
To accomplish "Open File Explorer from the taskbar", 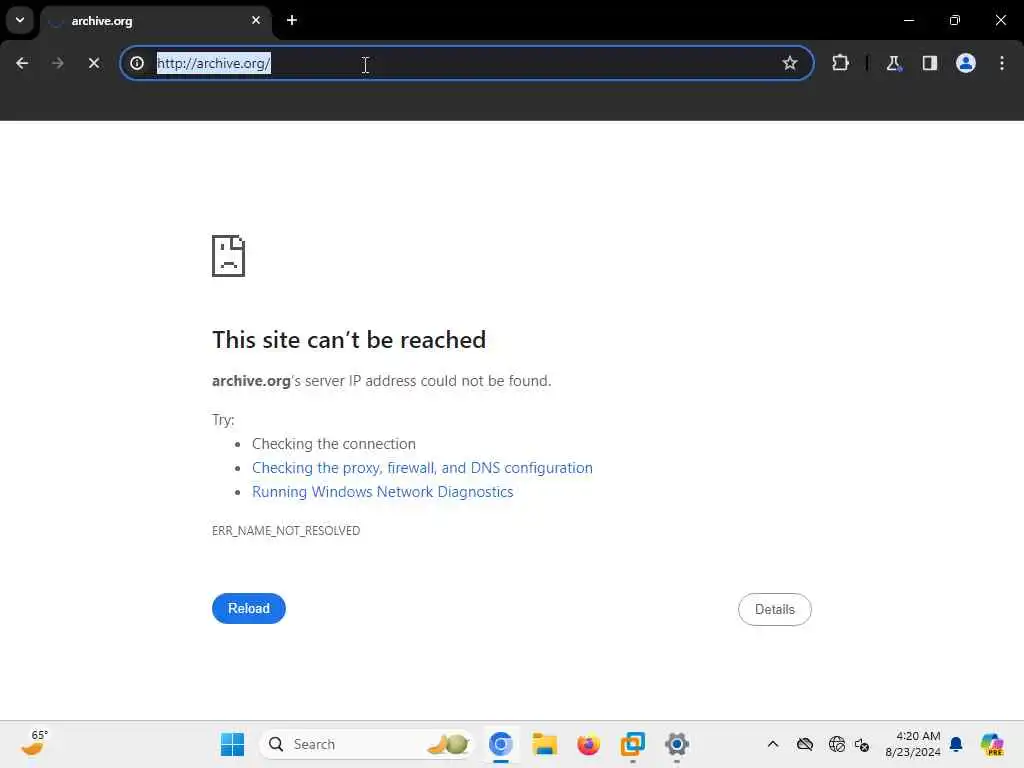I will point(545,744).
